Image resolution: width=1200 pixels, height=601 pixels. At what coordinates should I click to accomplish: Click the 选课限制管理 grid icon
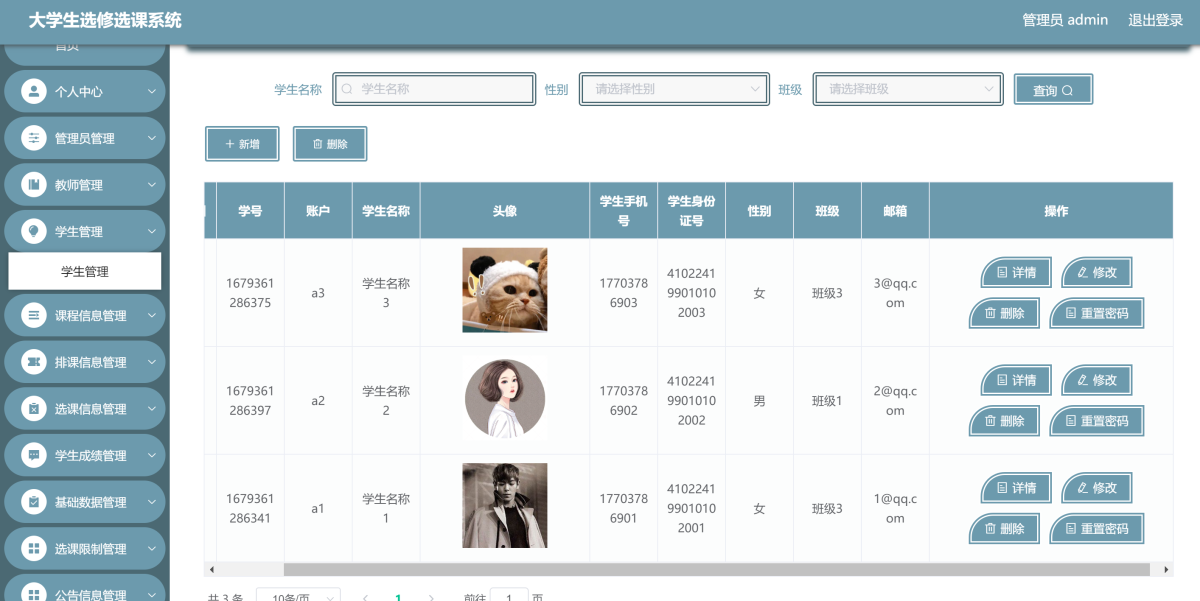coord(34,548)
